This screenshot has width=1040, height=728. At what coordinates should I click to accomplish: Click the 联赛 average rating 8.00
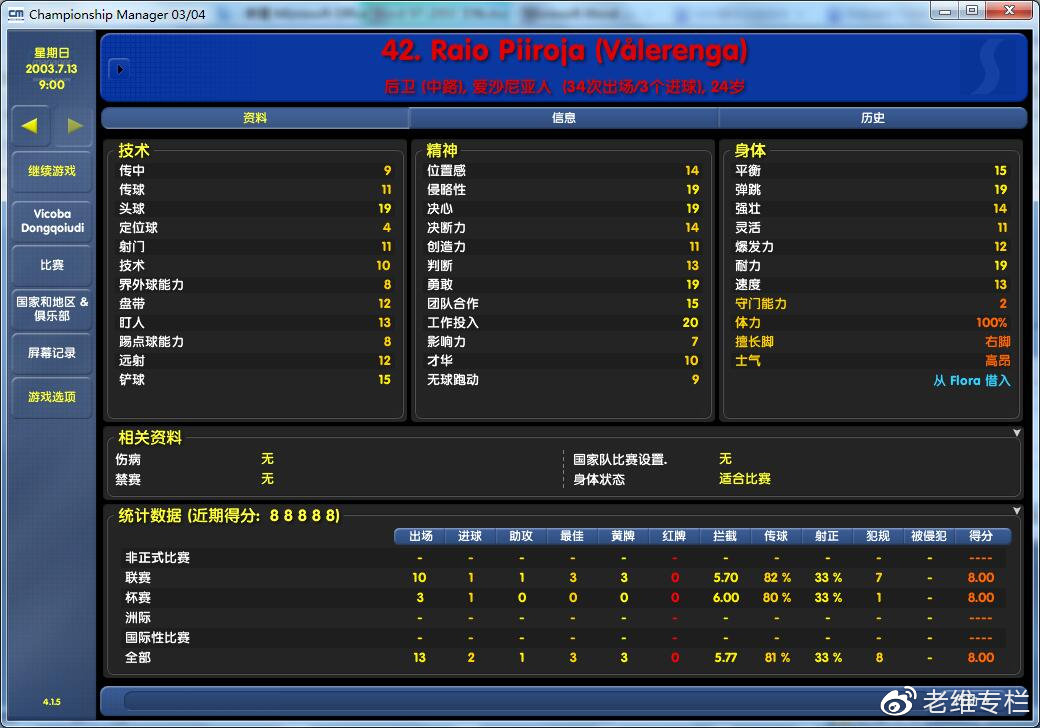pos(981,577)
